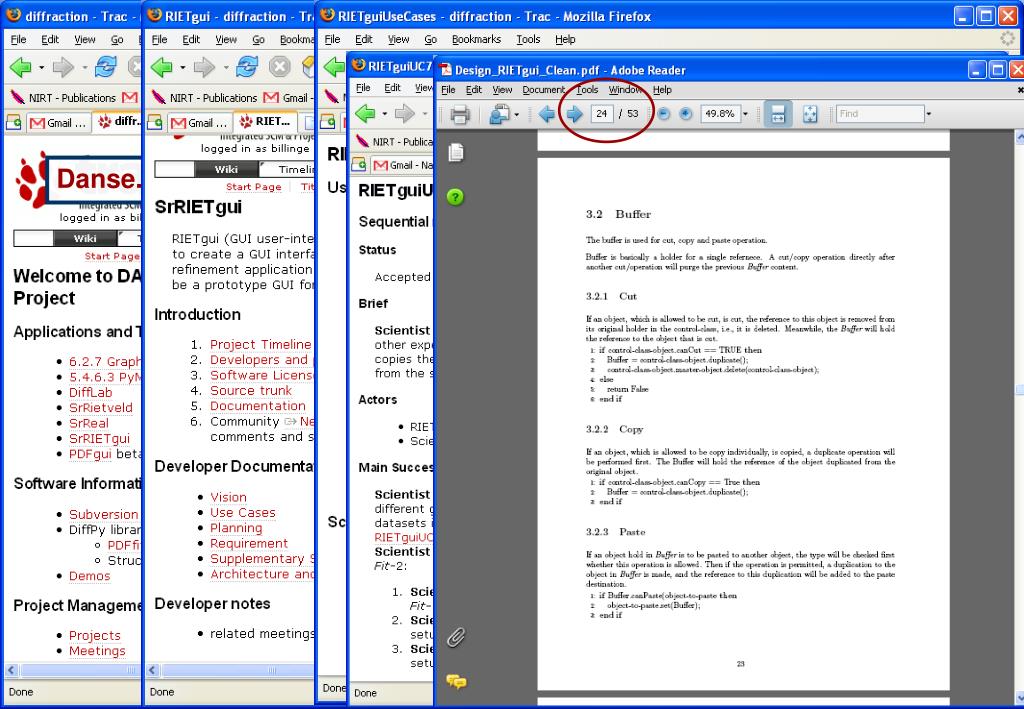The image size is (1024, 709).
Task: Open the Document menu in Adobe Reader
Action: pos(543,90)
